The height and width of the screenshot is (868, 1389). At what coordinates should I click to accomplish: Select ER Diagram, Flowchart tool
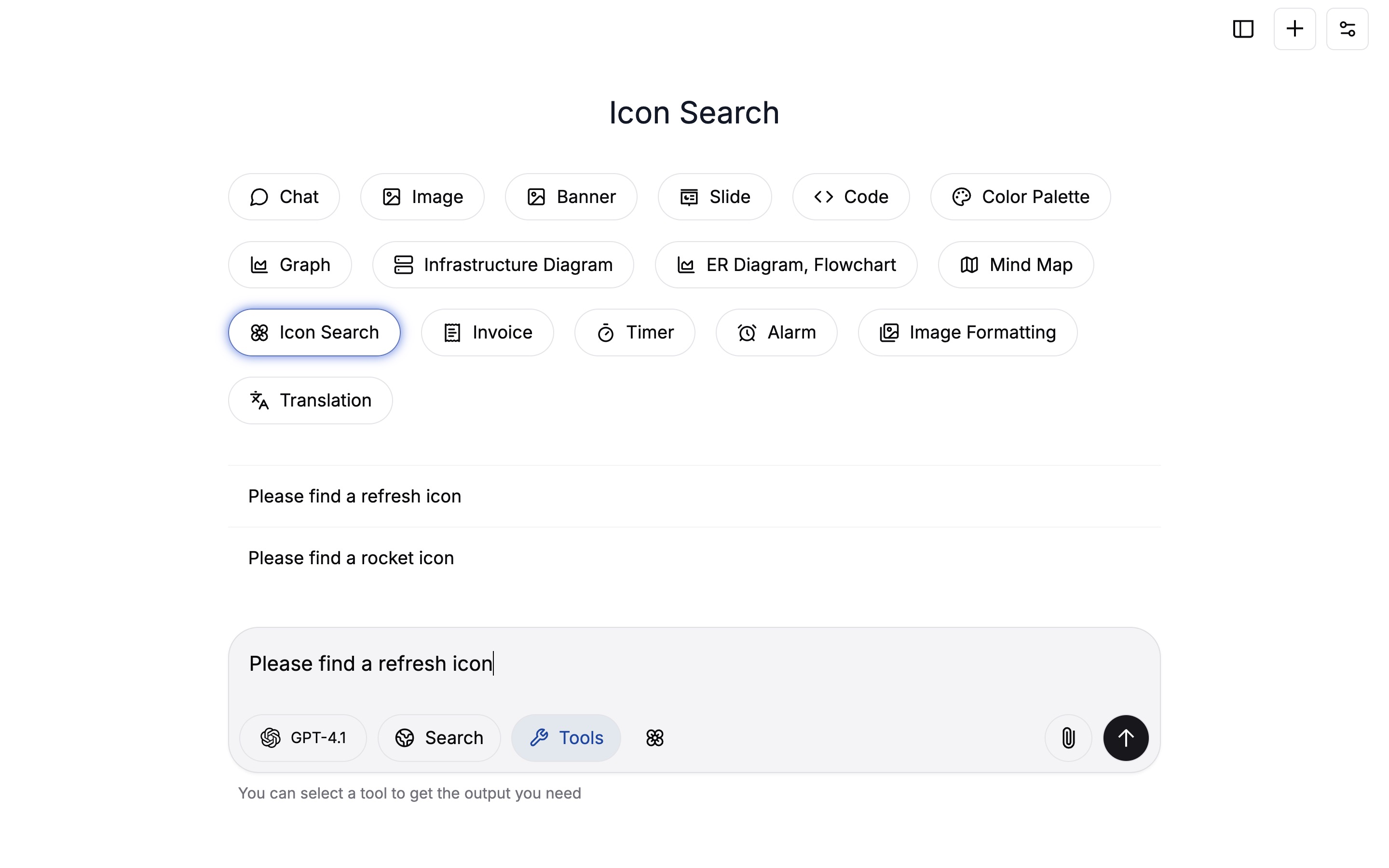pos(786,265)
